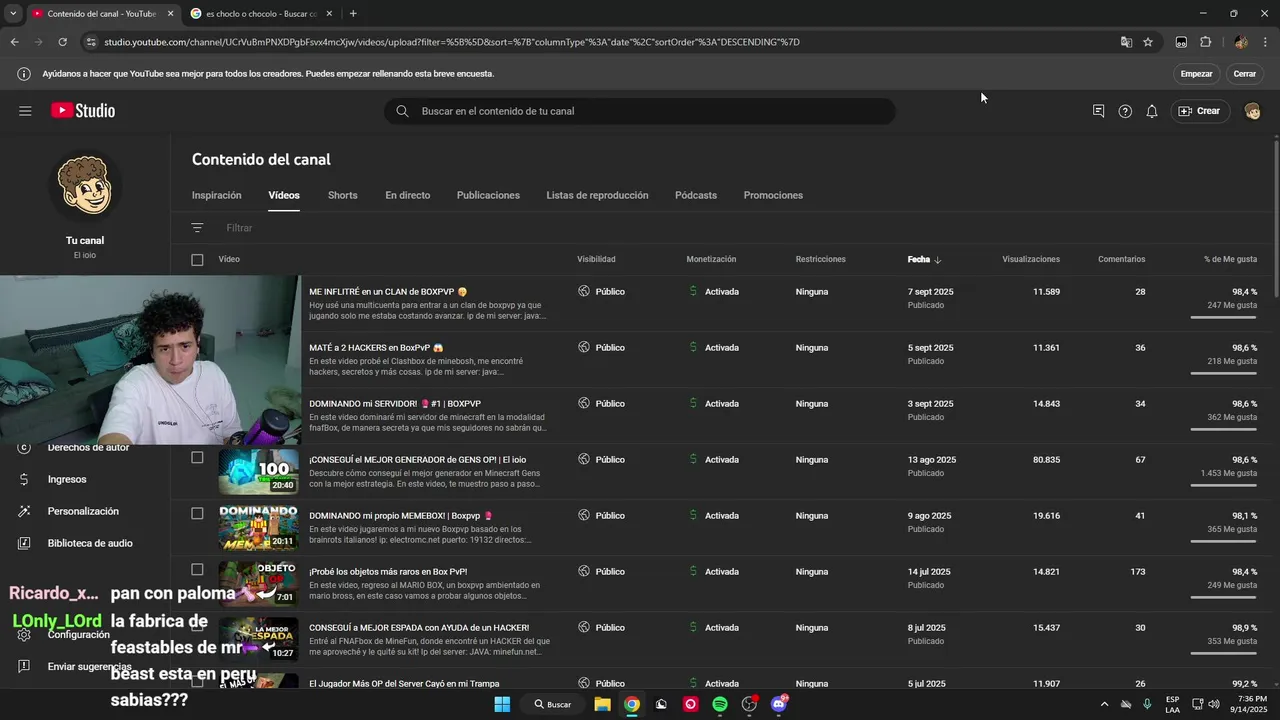Open the Help question mark icon
Screen dimensions: 1280x720
coord(1125,111)
